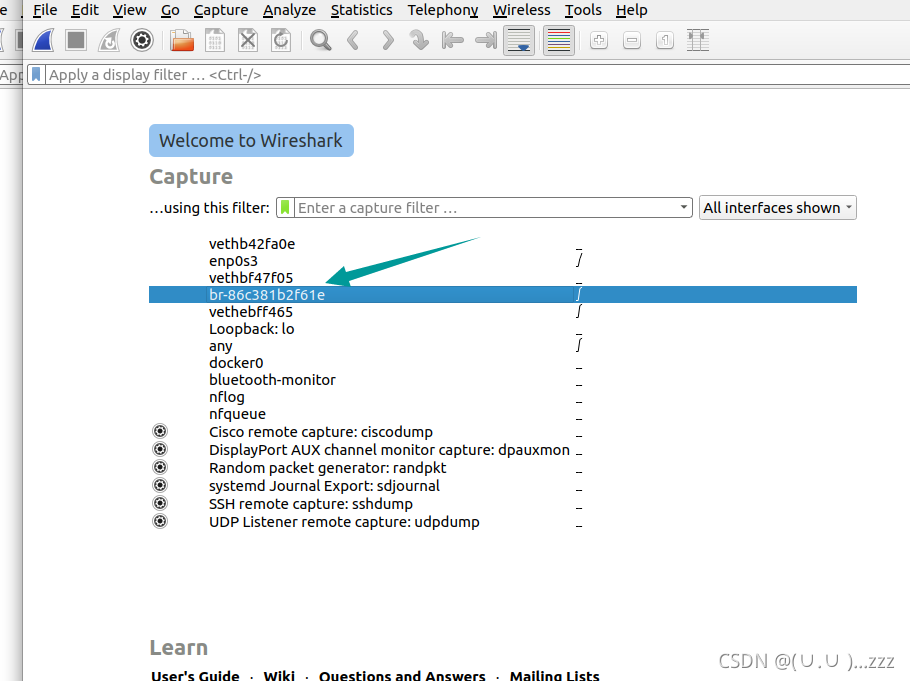The height and width of the screenshot is (681, 910).
Task: Save this capture file icon
Action: pyautogui.click(x=215, y=41)
